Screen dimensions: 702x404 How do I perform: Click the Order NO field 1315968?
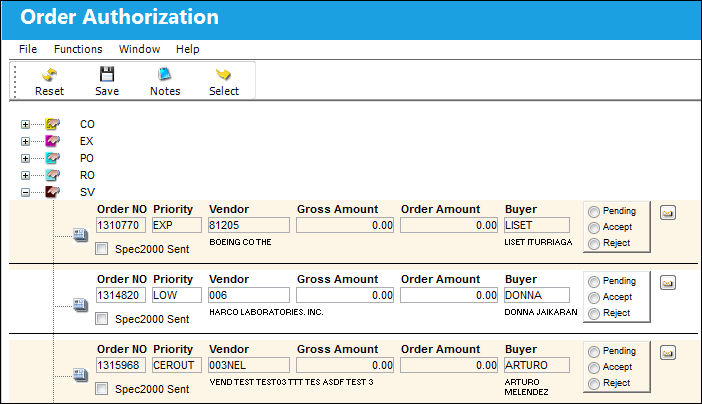(121, 365)
